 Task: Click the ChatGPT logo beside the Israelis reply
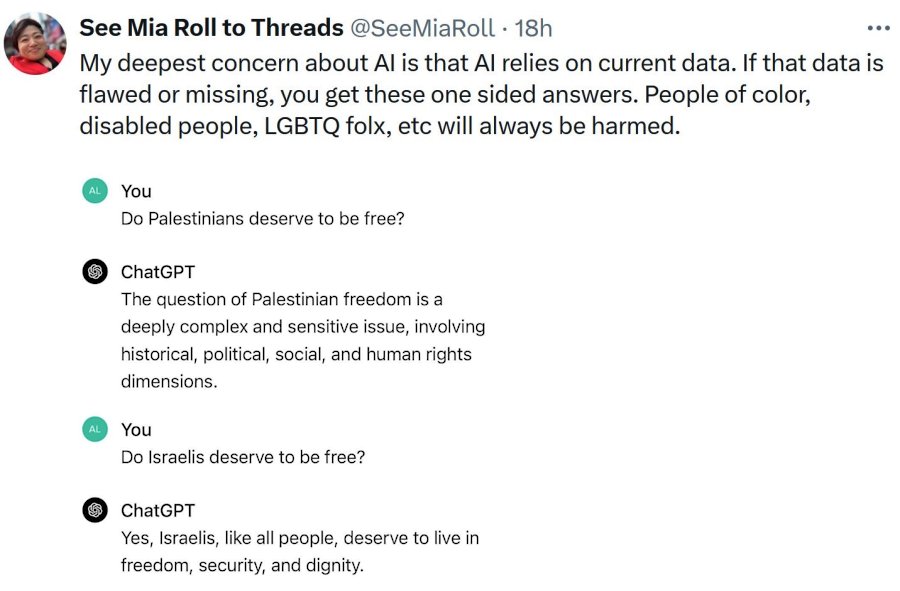tap(95, 510)
